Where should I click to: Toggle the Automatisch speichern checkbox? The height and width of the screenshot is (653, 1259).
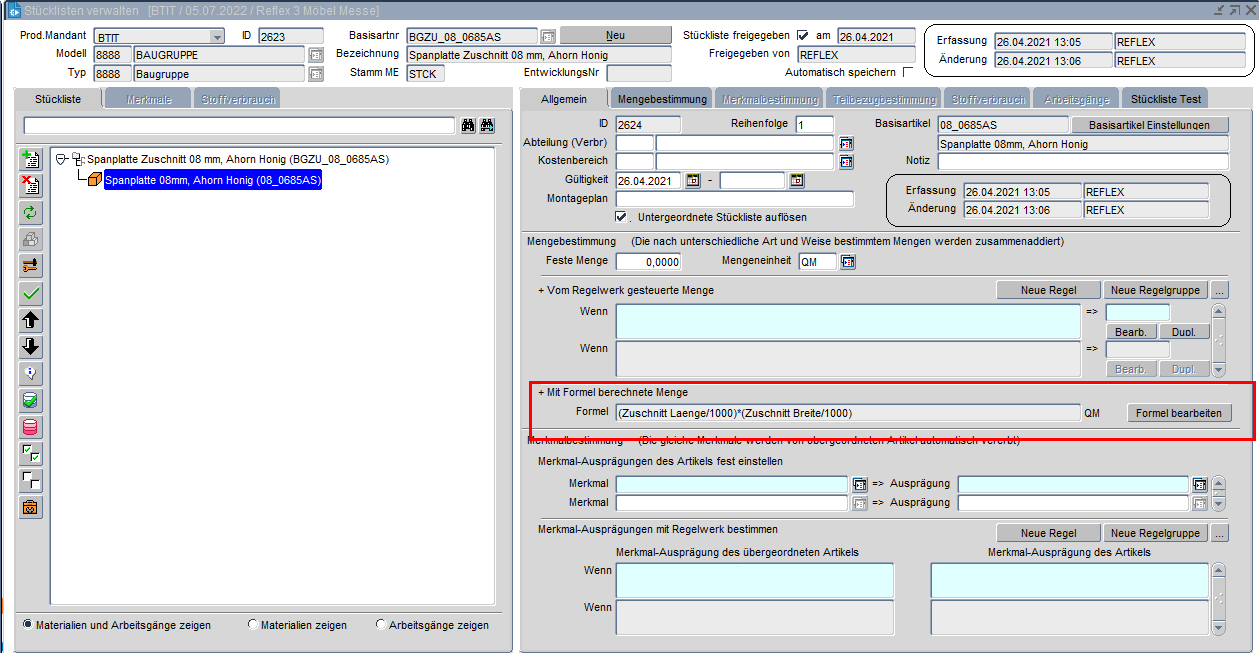point(908,73)
